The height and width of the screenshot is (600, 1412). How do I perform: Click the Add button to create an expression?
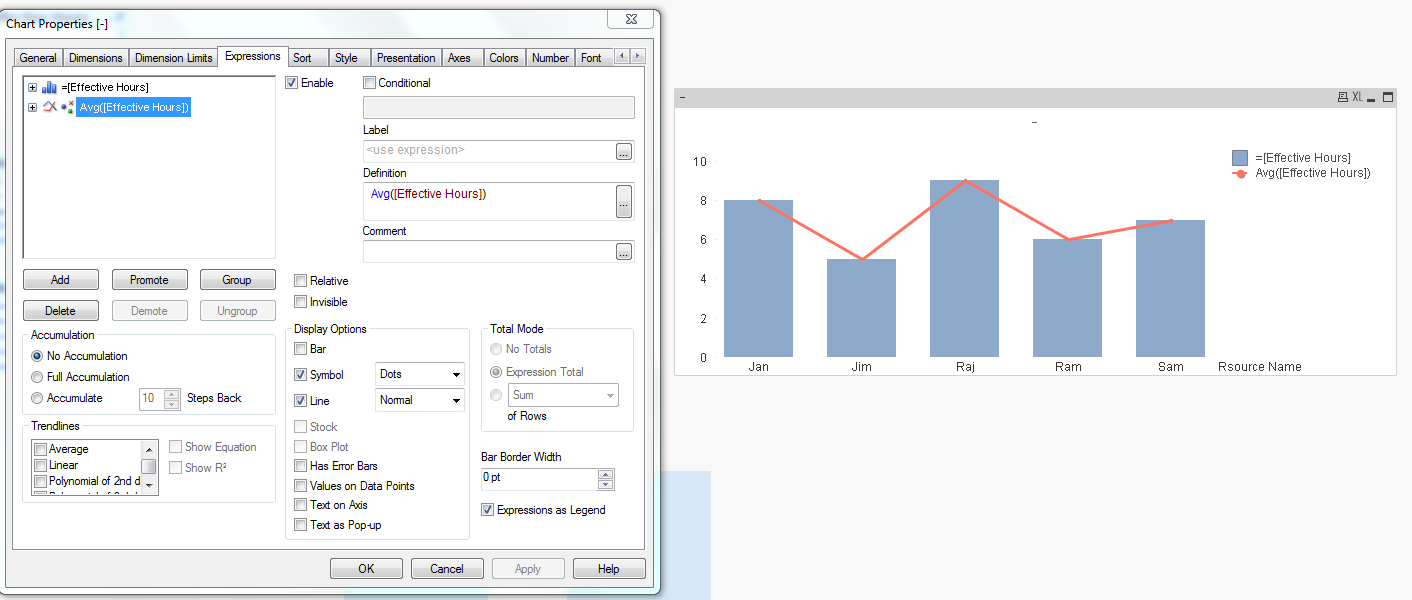click(x=60, y=279)
